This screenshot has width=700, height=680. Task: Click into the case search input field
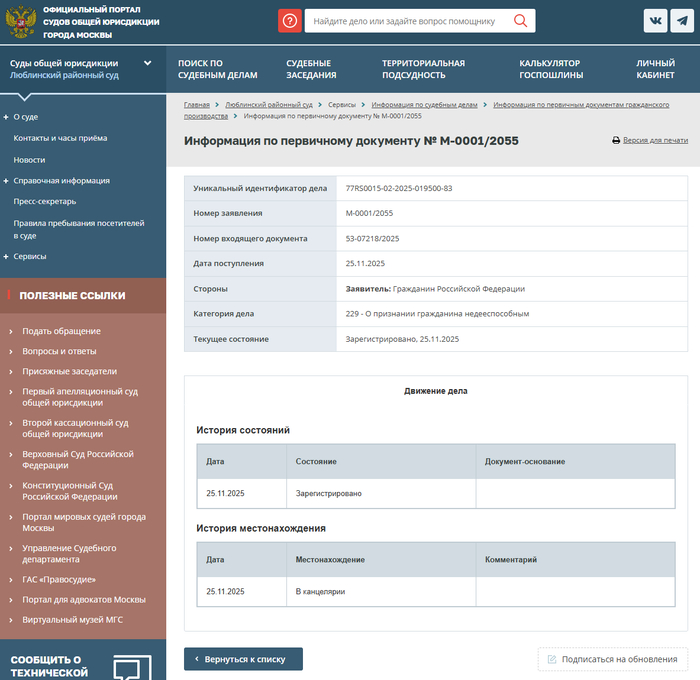pyautogui.click(x=405, y=21)
